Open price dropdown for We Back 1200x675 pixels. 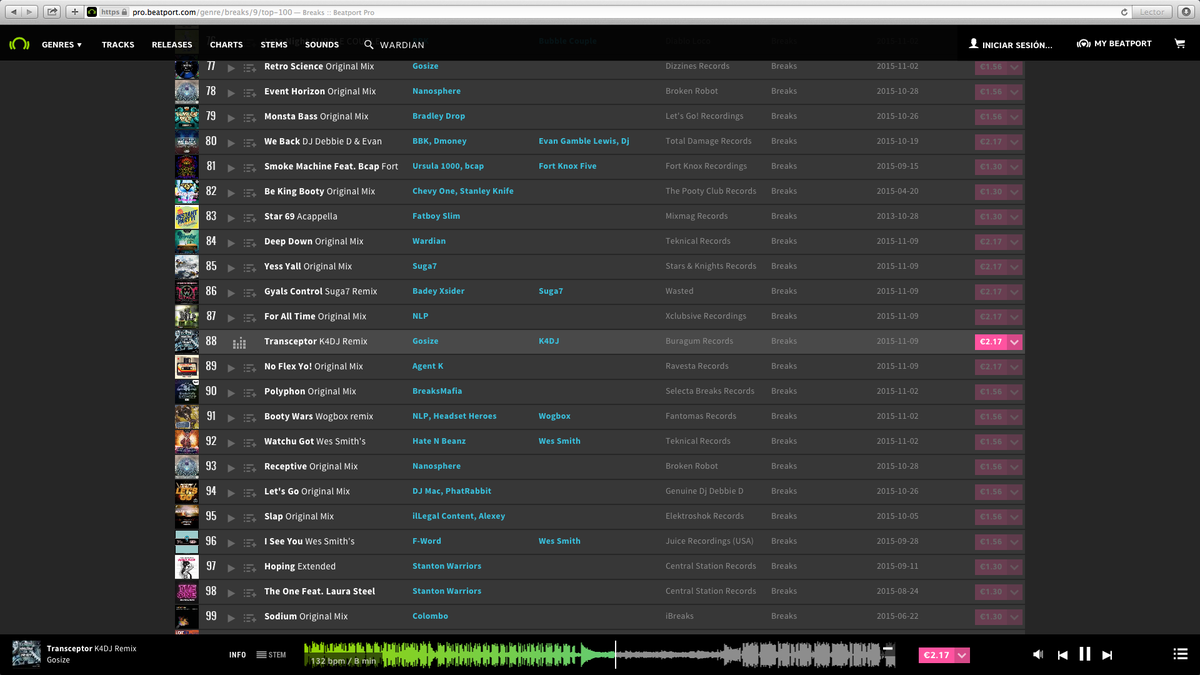1015,142
